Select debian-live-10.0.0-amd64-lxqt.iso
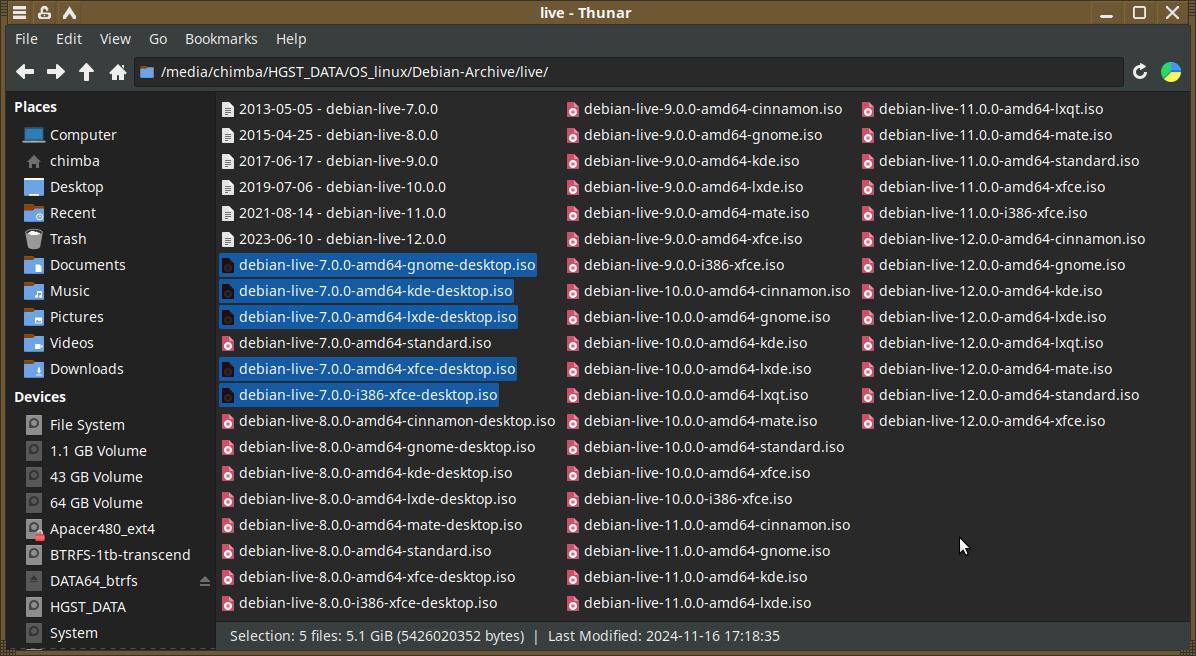The image size is (1196, 656). 687,395
